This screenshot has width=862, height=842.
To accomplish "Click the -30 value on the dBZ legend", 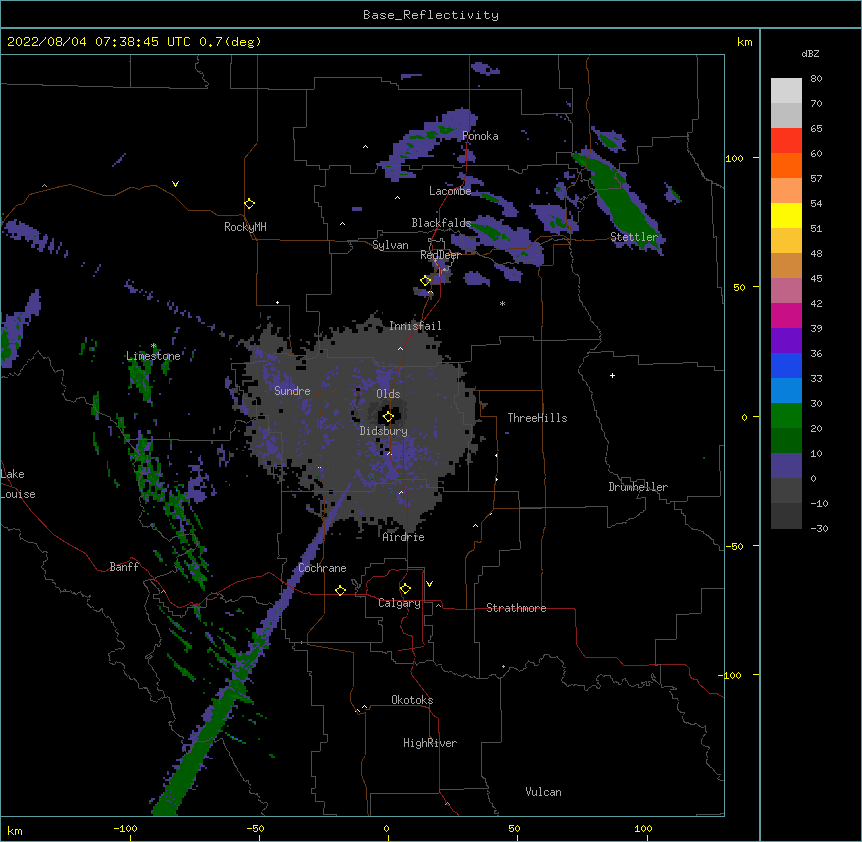I will [819, 529].
